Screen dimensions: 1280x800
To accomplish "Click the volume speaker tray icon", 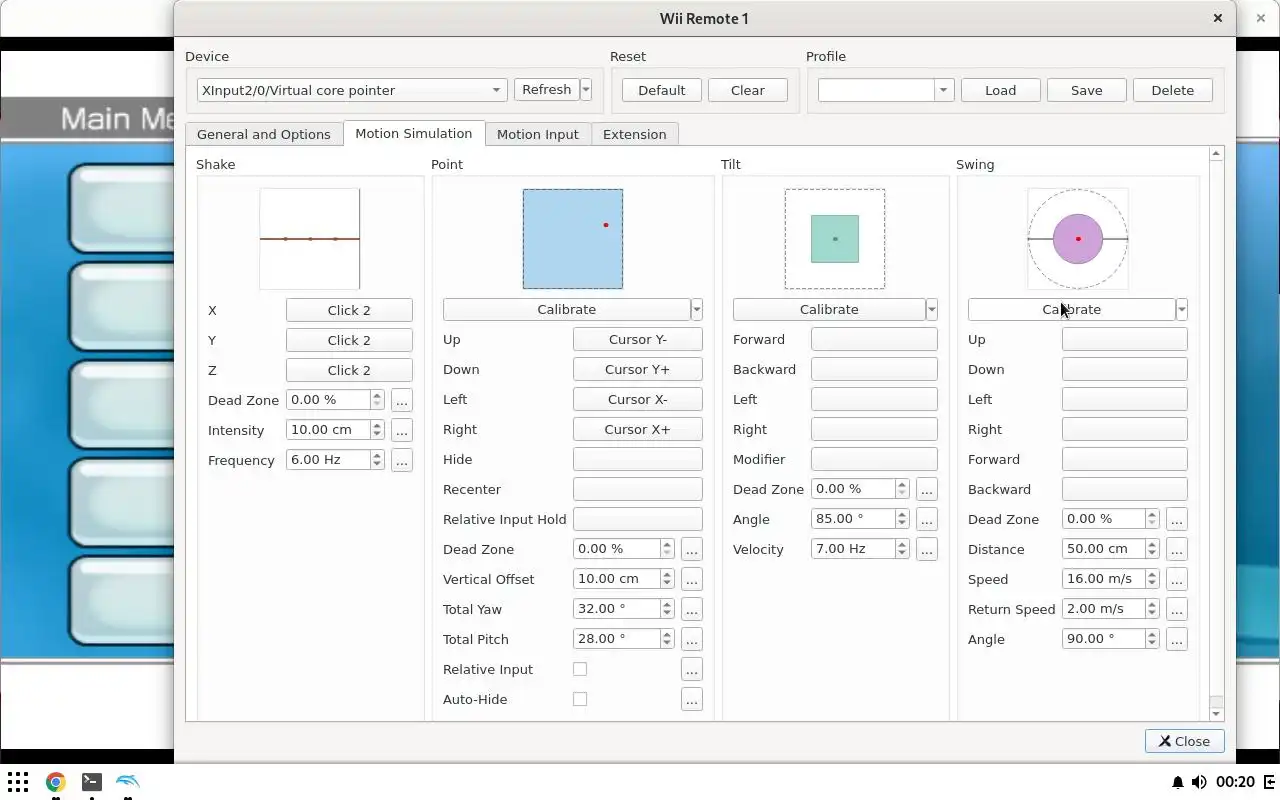I will coord(1199,782).
